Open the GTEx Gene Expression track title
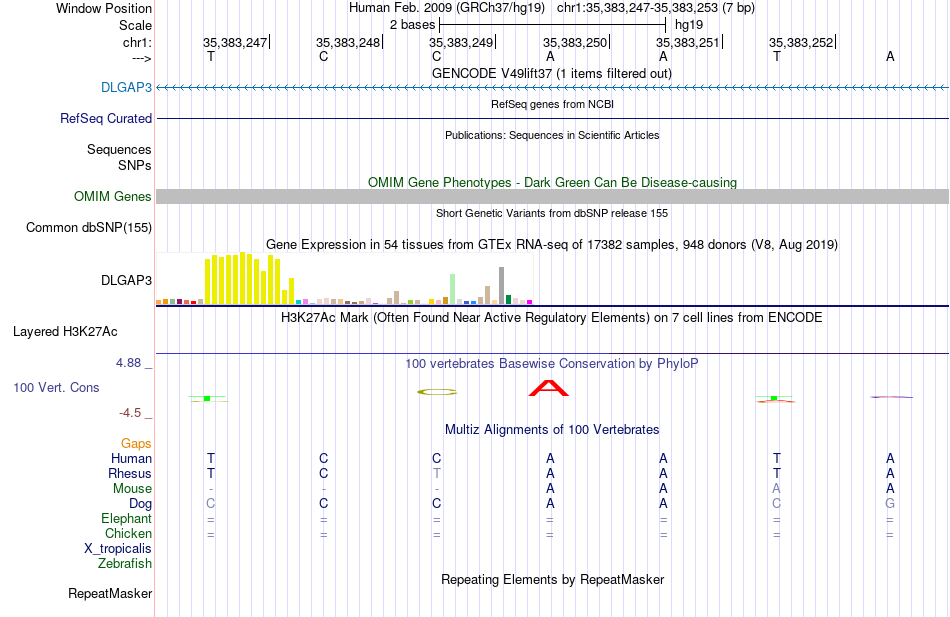The width and height of the screenshot is (950, 617). [x=552, y=245]
